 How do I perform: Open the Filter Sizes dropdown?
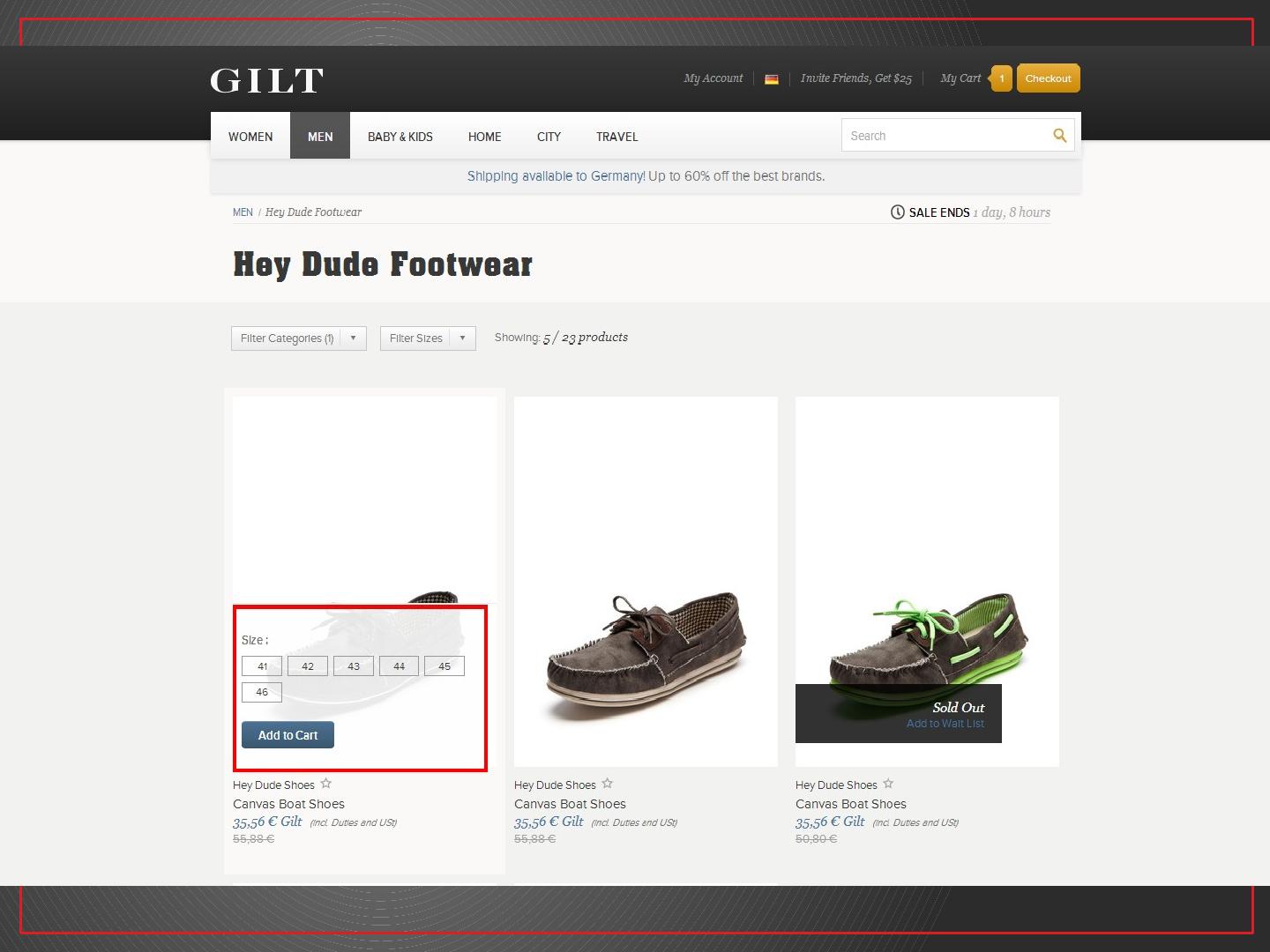point(428,338)
